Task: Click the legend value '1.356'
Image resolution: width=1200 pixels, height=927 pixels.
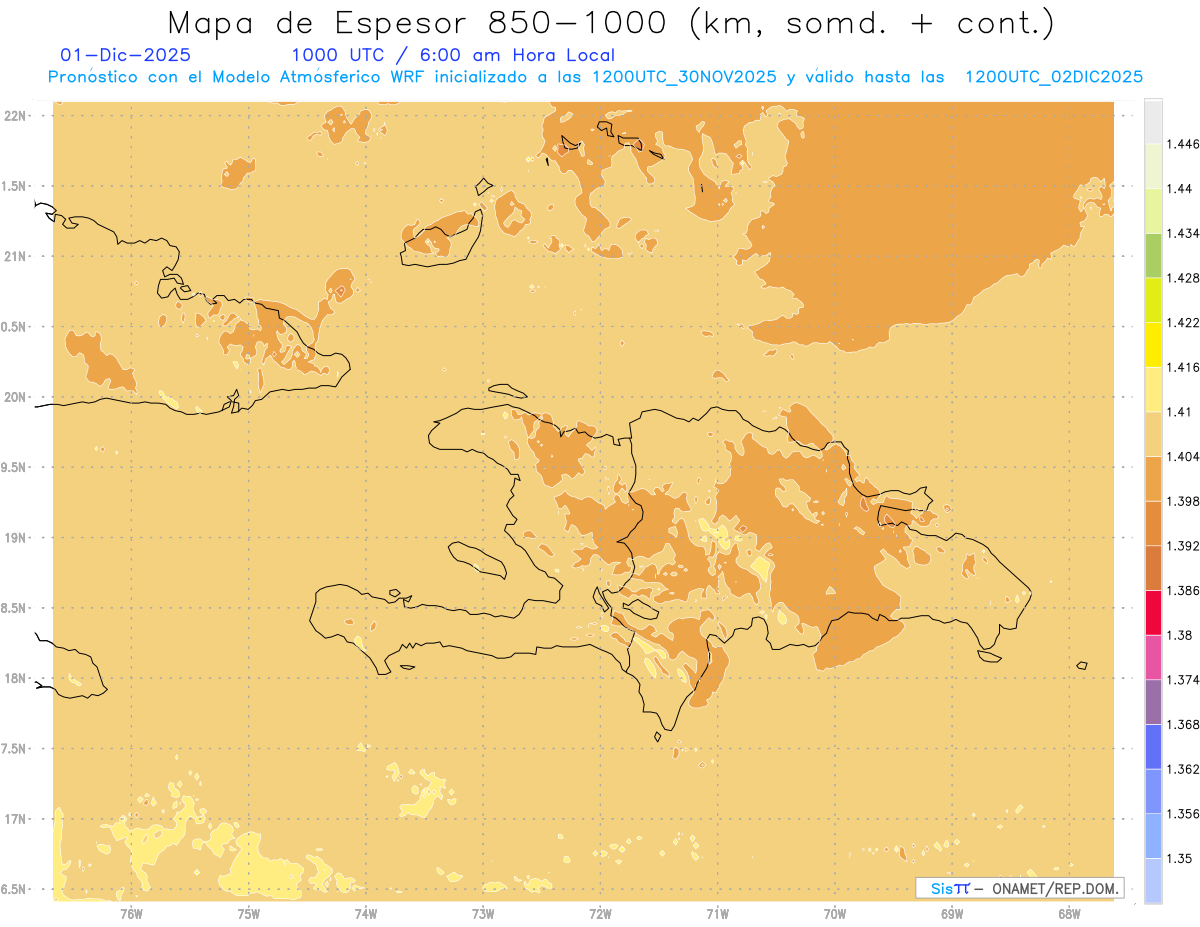Action: coord(1183,814)
